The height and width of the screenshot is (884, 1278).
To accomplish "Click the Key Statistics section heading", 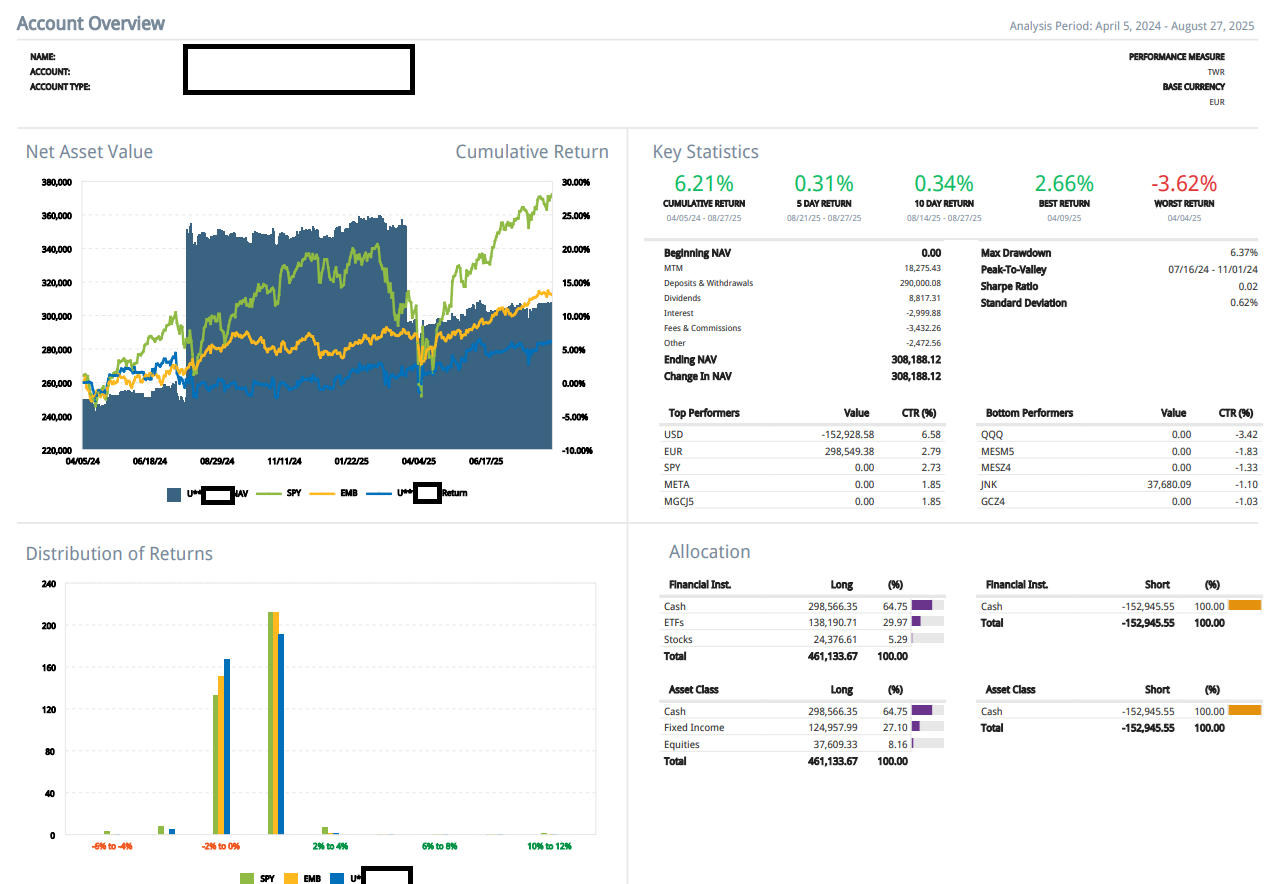I will tap(705, 152).
